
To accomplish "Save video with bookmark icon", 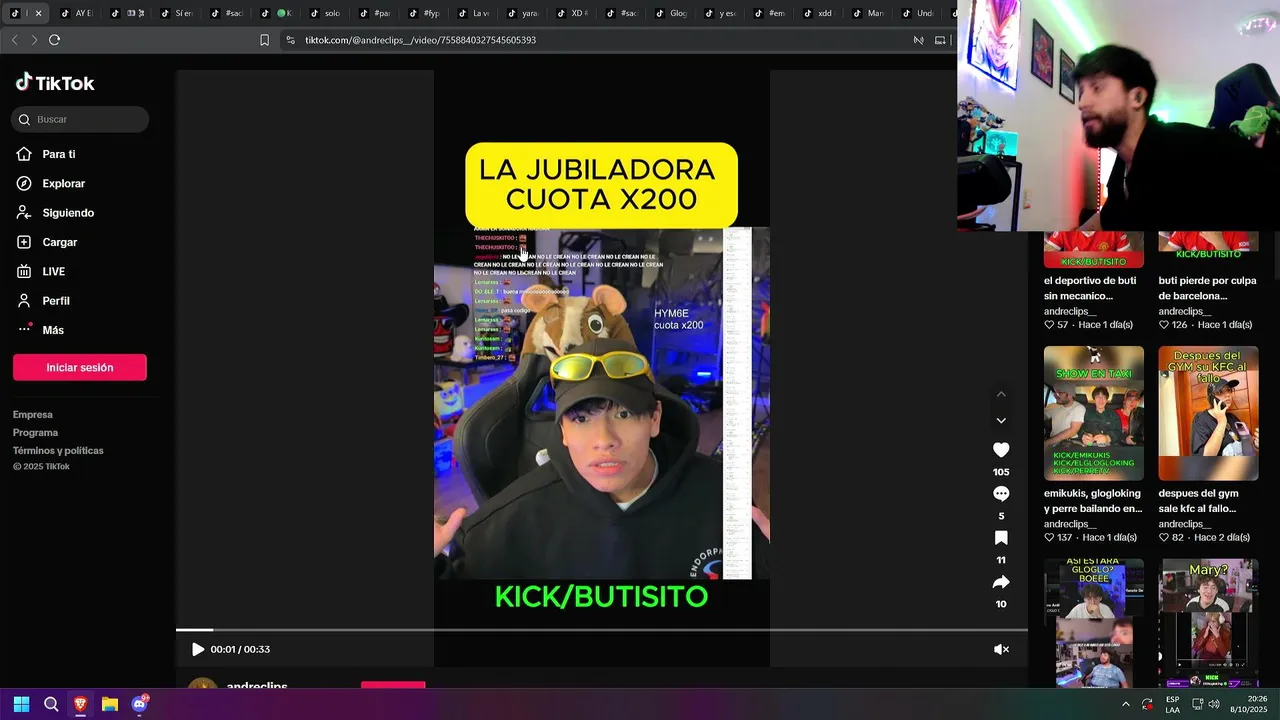I will (x=1001, y=538).
